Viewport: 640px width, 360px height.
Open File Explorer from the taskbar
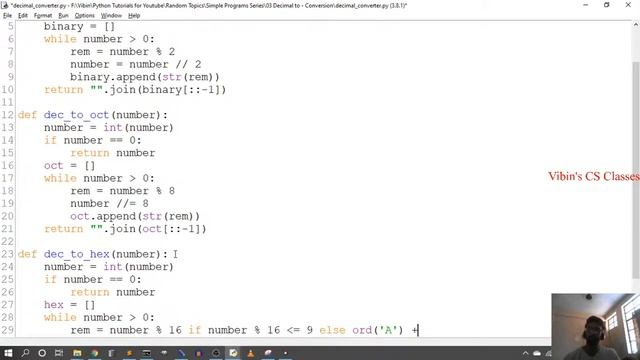tap(77, 353)
